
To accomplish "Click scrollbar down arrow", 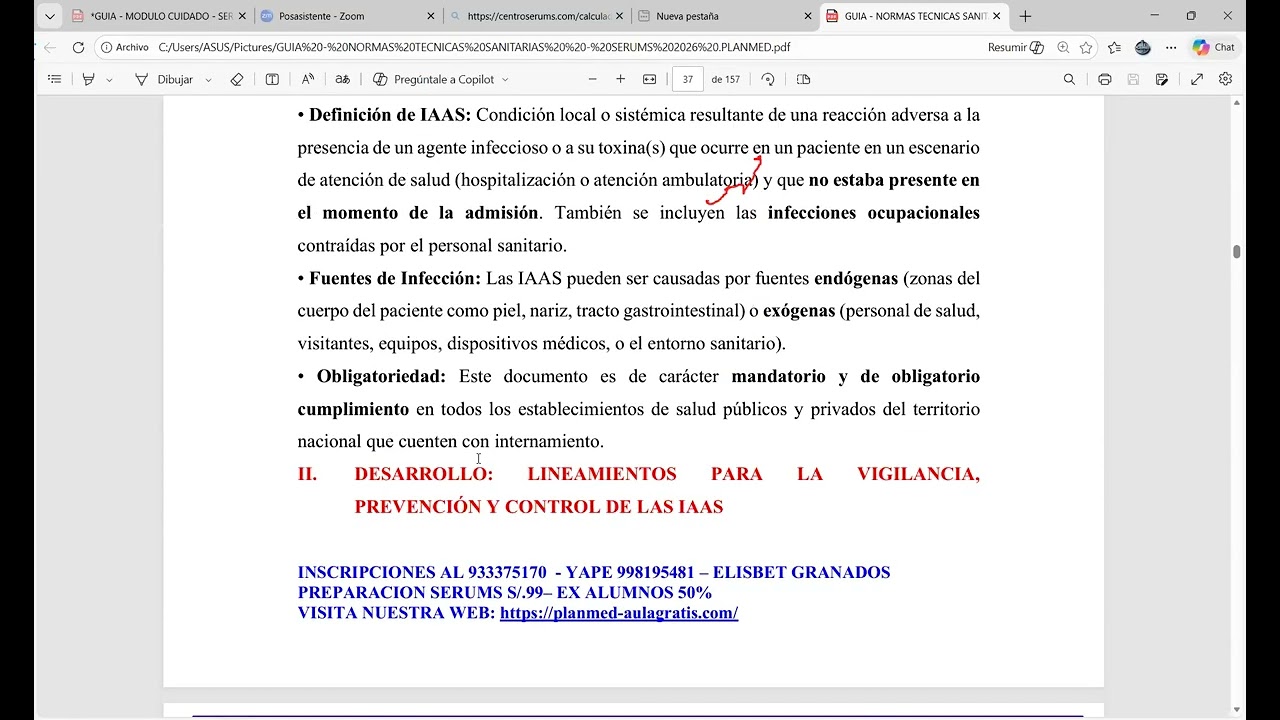I will pos(1237,710).
